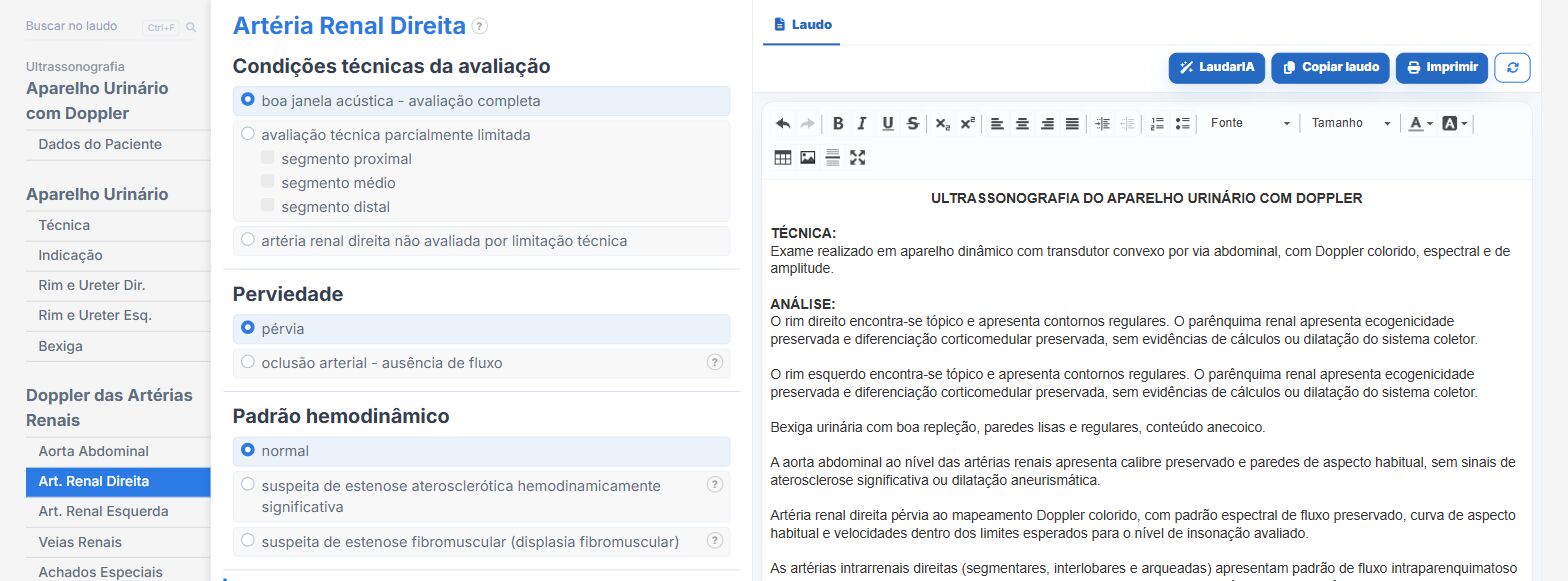The width and height of the screenshot is (1568, 581).
Task: Open Aorta Abdominal section
Action: pos(118,451)
